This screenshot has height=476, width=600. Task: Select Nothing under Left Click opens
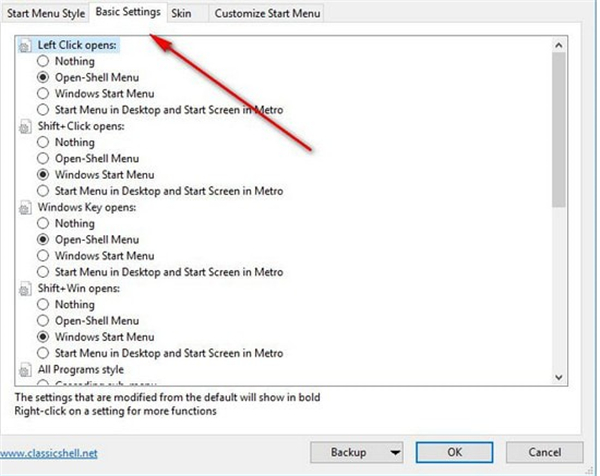click(x=43, y=62)
